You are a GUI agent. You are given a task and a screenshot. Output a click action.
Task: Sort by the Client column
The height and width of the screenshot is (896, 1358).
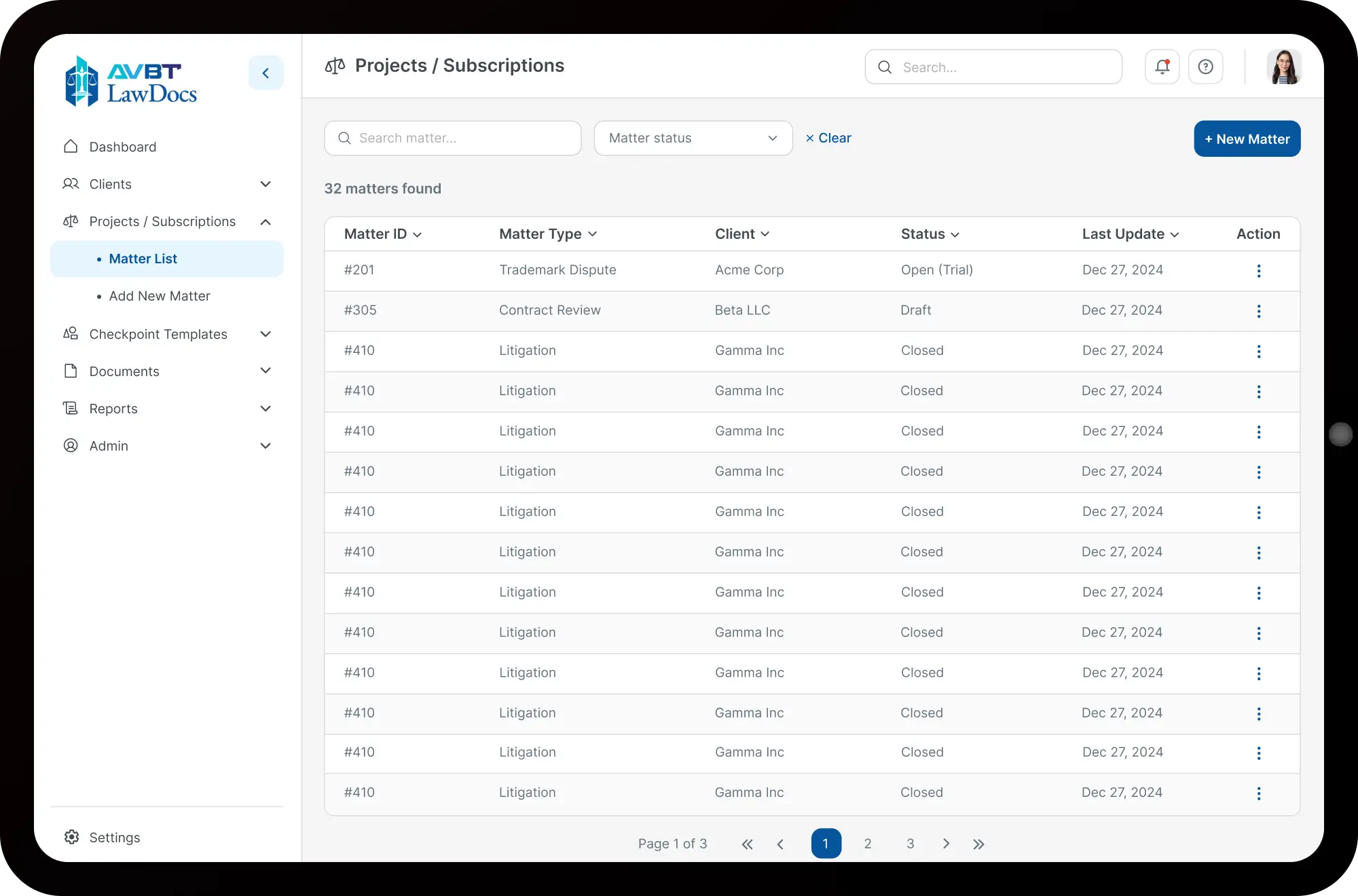742,234
